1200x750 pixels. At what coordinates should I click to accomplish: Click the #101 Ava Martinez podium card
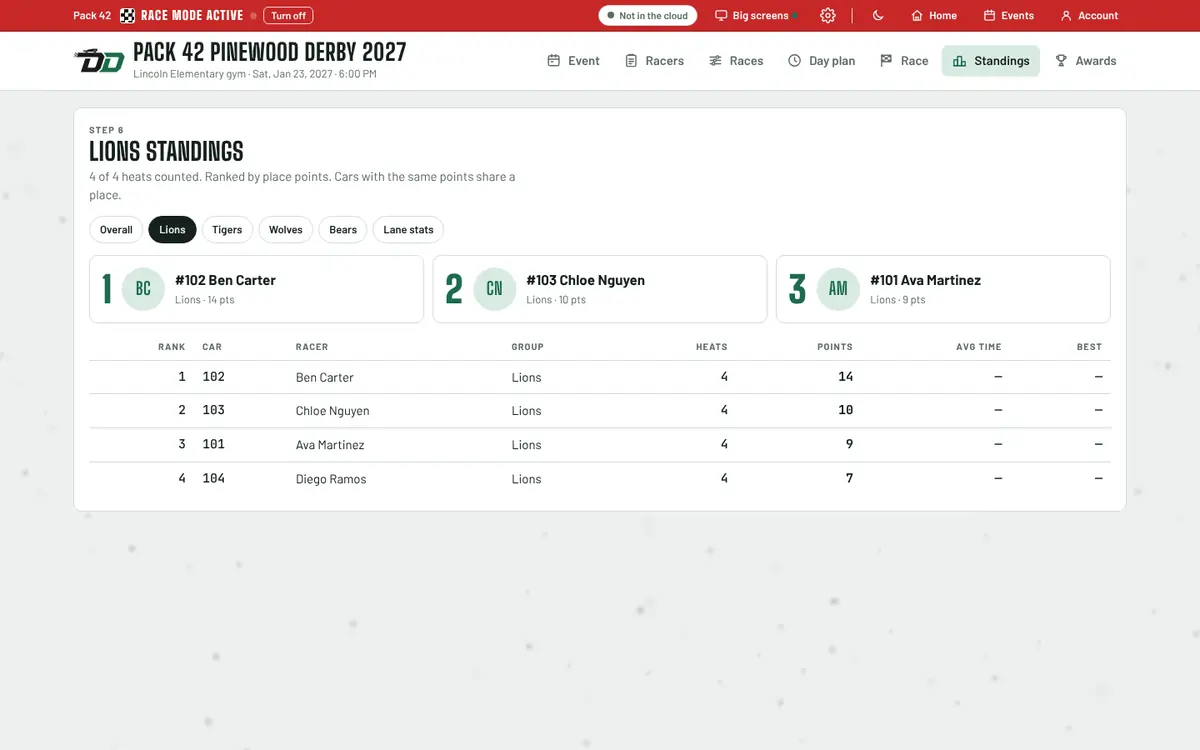tap(943, 289)
